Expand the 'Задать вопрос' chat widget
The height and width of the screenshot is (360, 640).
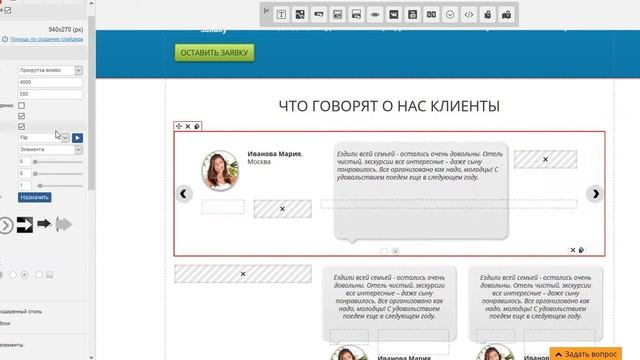coord(586,354)
